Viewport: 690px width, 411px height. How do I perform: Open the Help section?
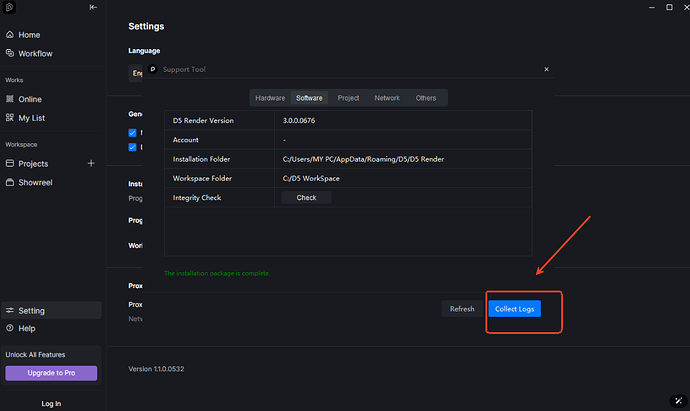[26, 328]
